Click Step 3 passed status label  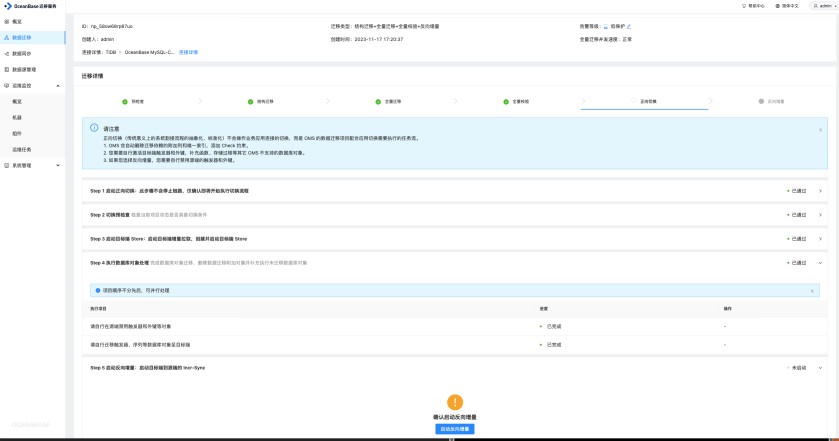pos(797,239)
